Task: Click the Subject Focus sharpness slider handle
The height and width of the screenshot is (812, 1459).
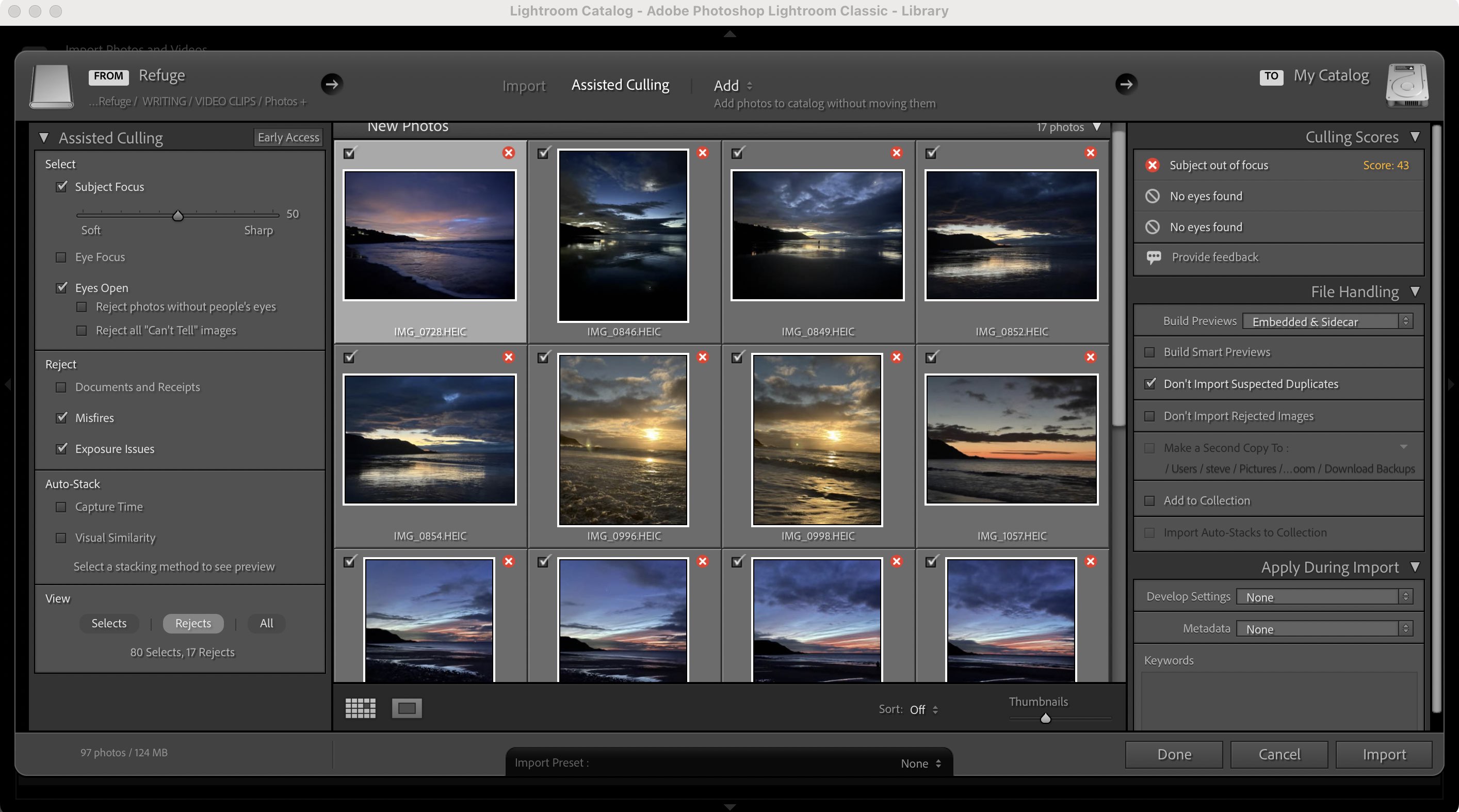Action: [x=178, y=215]
